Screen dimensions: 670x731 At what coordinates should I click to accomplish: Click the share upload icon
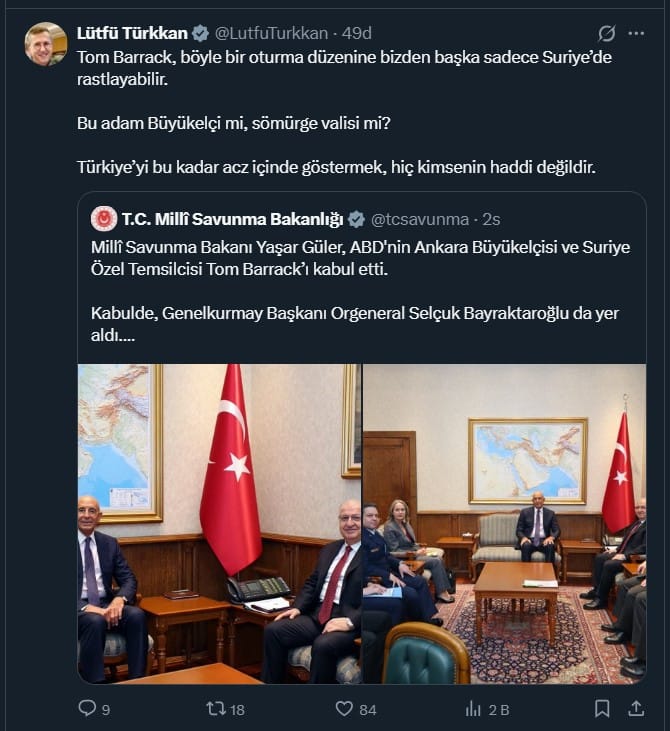tap(636, 709)
